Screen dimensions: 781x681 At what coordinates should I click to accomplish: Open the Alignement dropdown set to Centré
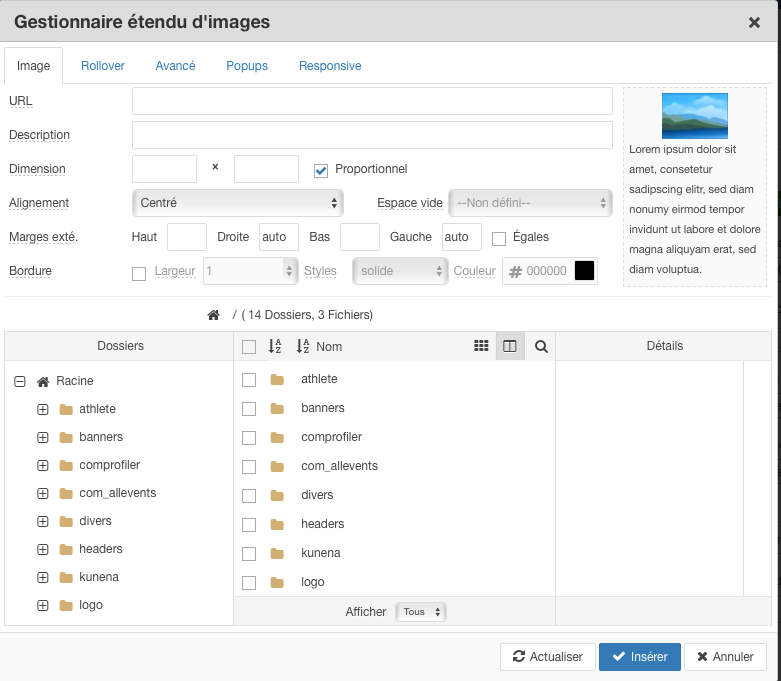point(237,203)
